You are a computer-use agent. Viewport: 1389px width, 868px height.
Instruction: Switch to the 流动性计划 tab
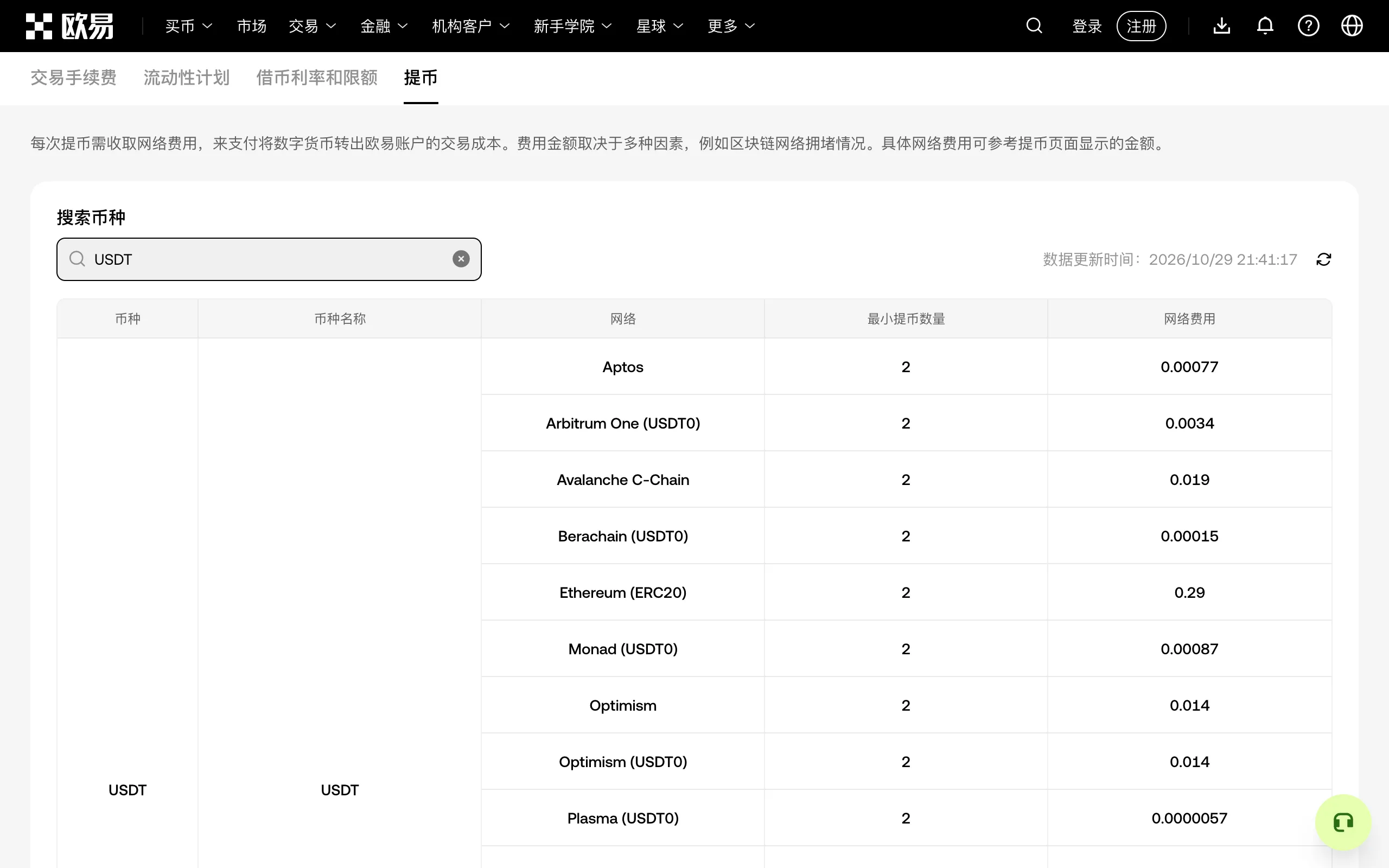pyautogui.click(x=187, y=78)
